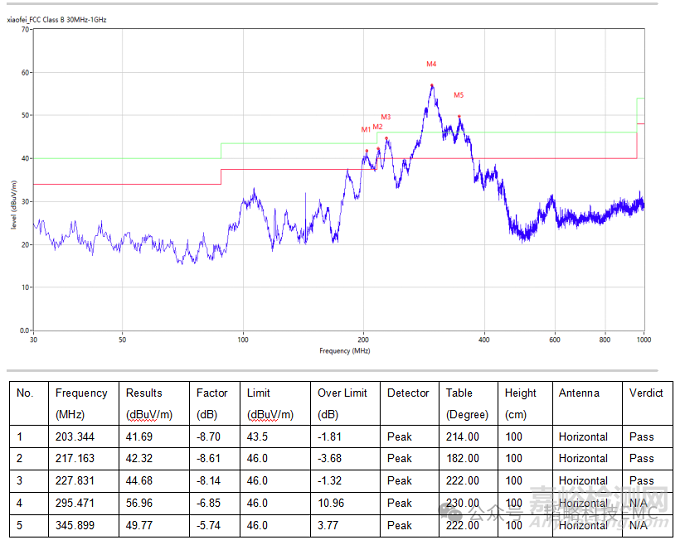Select the 345.899 frequency cell
Image resolution: width=680 pixels, height=540 pixels.
[76, 525]
